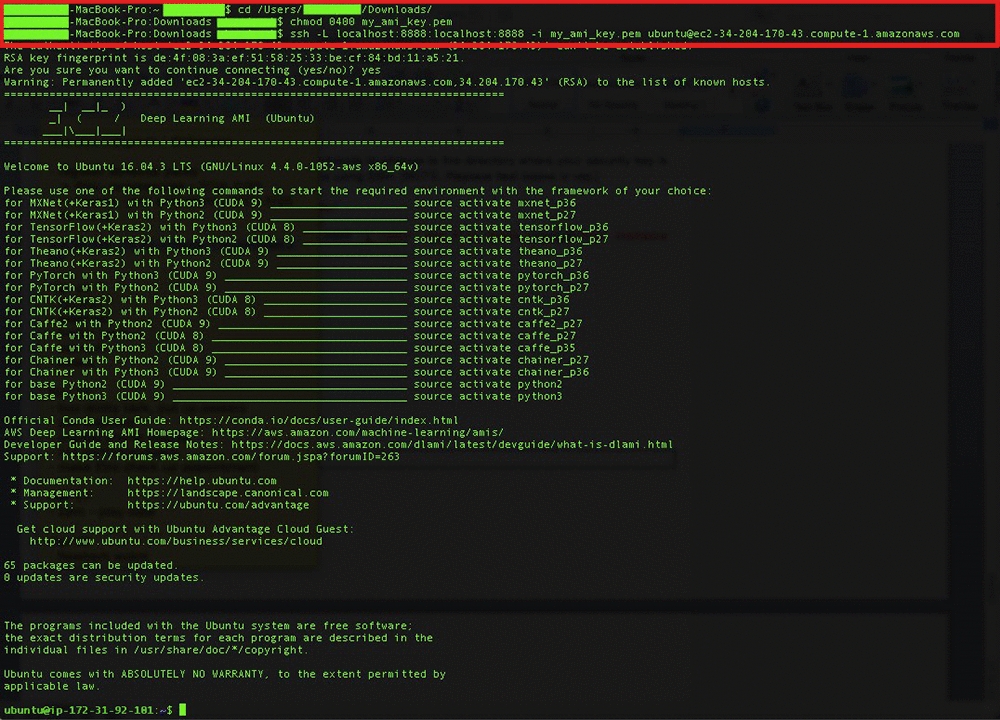
Task: Click 'Ubuntu comes with ABSOLUTELY NO WARRANTY' line
Action: [x=224, y=675]
